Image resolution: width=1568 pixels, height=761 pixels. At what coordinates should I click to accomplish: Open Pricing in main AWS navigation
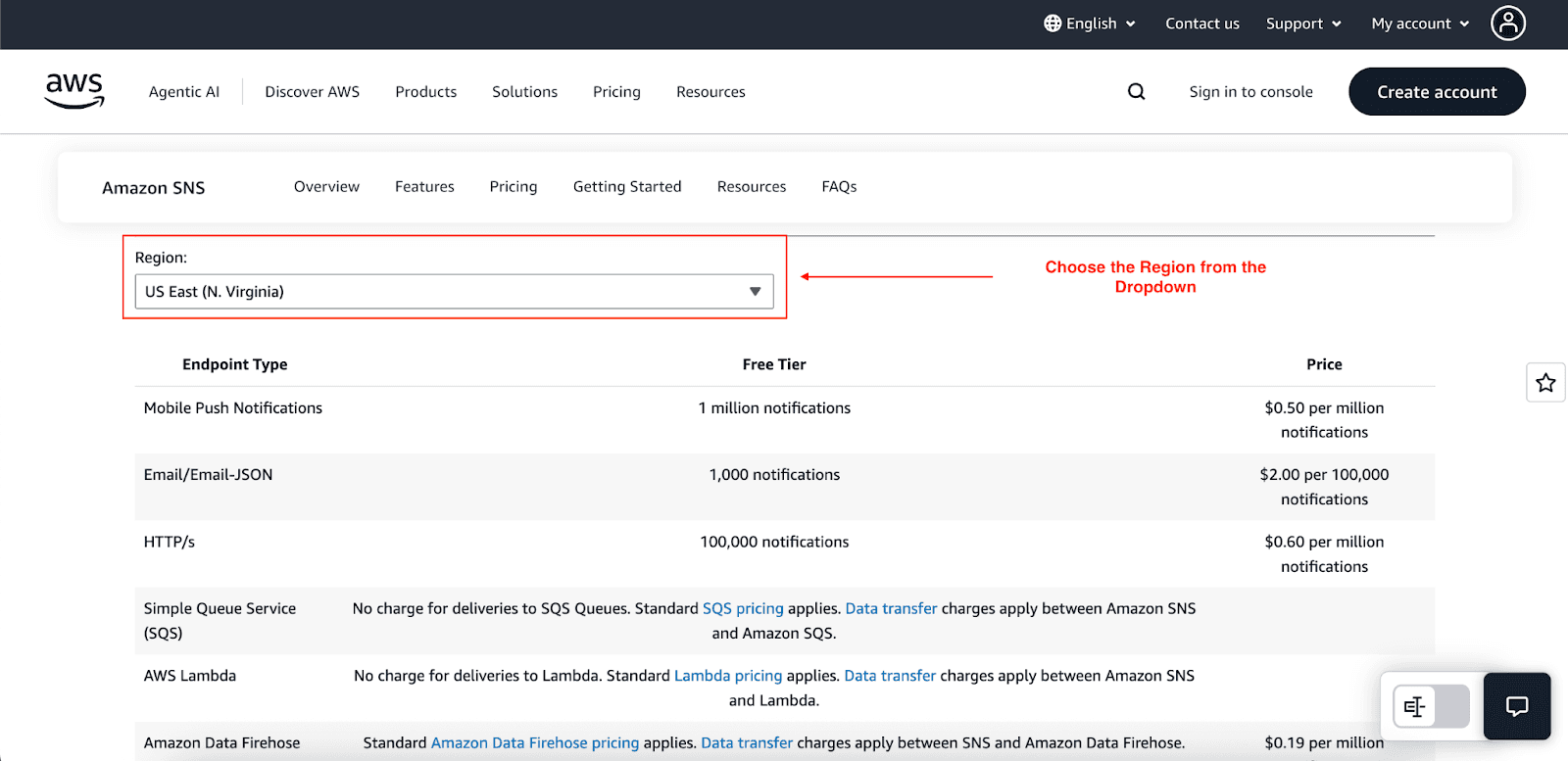pos(616,92)
